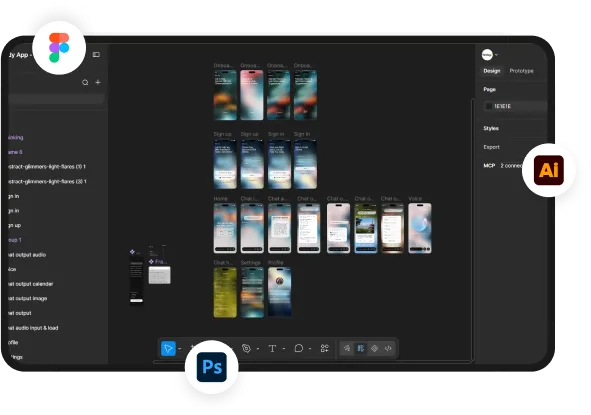Click the MCP connection row
This screenshot has width=591, height=415.
click(503, 165)
